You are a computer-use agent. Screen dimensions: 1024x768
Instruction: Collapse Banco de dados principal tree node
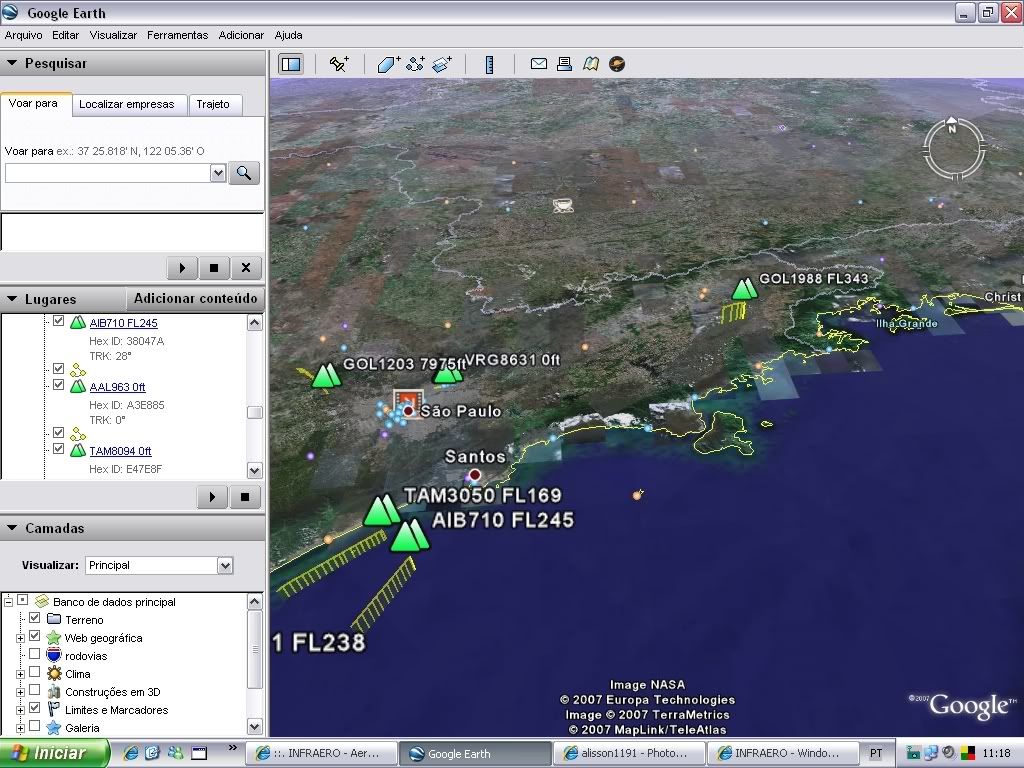(x=8, y=601)
